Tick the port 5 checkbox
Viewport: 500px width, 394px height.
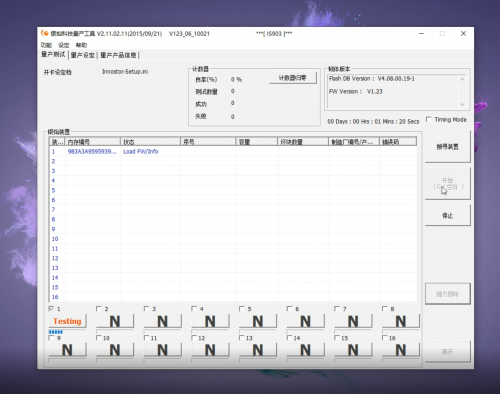tap(242, 309)
